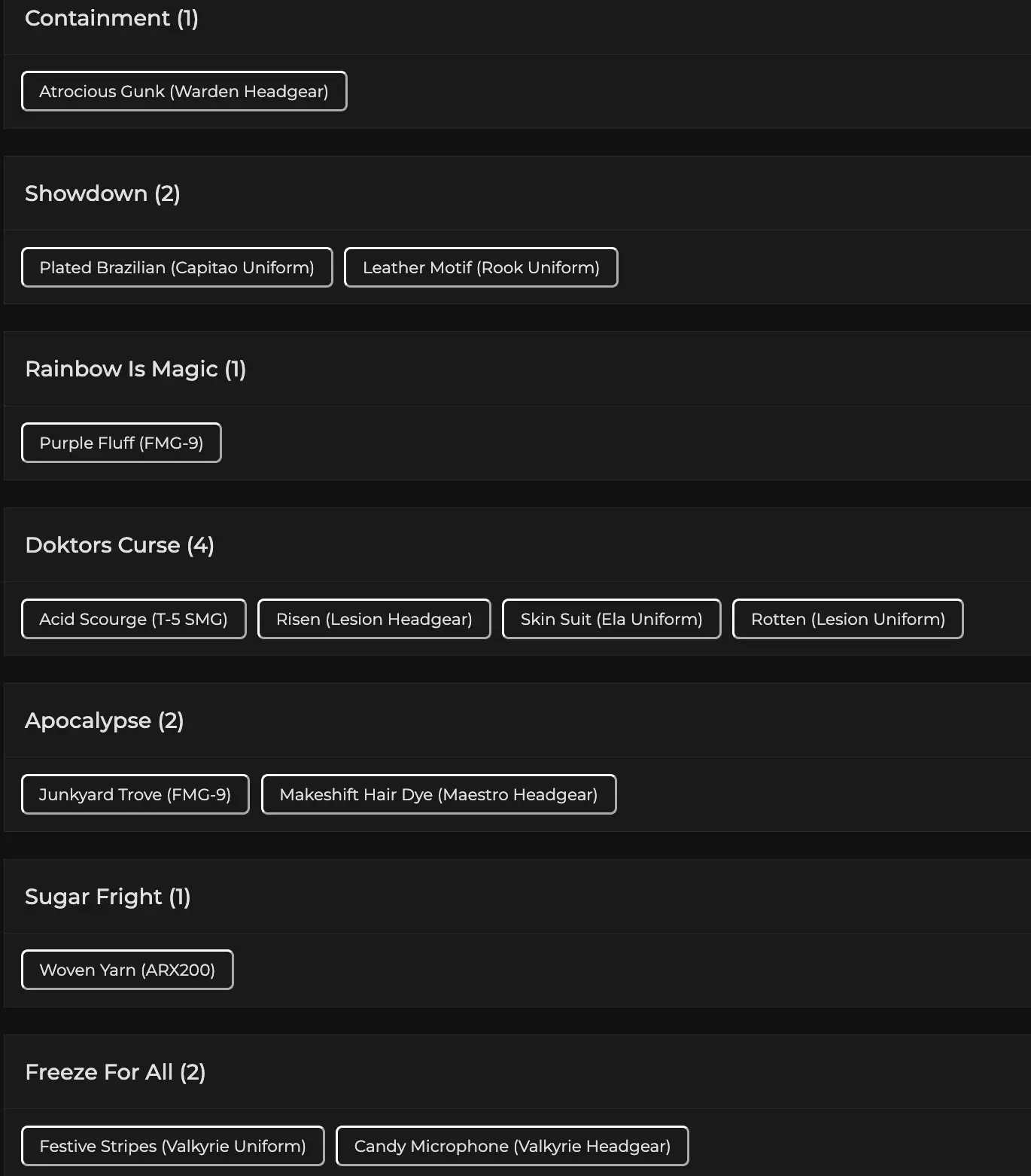
Task: Click the Rainbow Is Magic (1) heading
Action: [x=135, y=369]
